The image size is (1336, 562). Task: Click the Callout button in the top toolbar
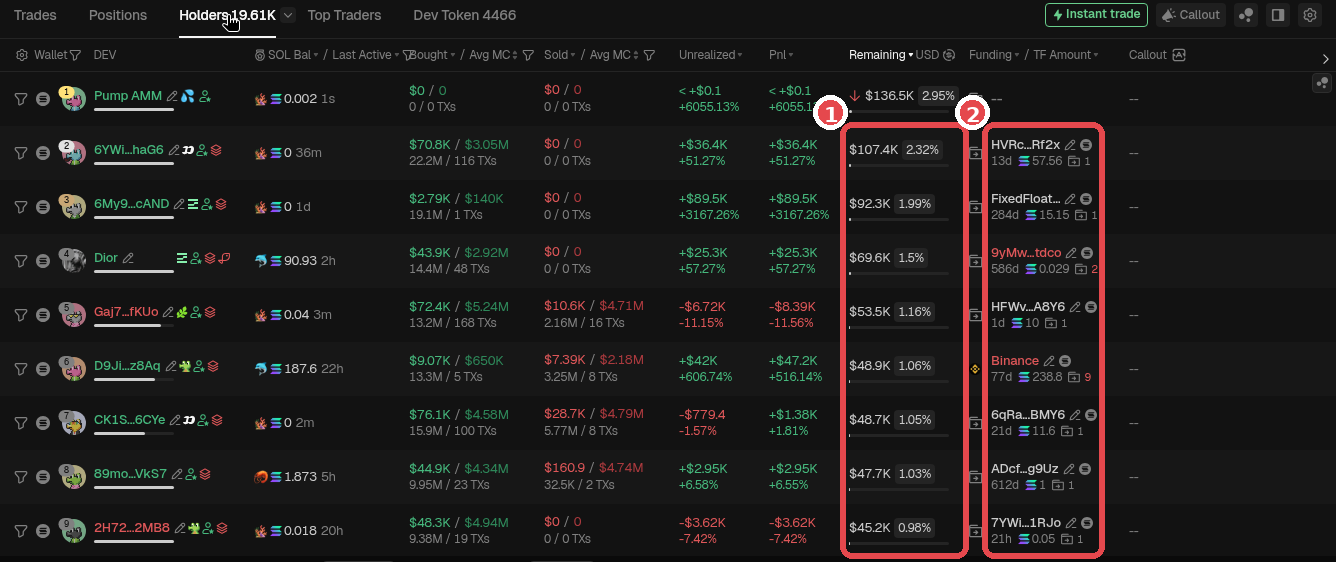1191,15
